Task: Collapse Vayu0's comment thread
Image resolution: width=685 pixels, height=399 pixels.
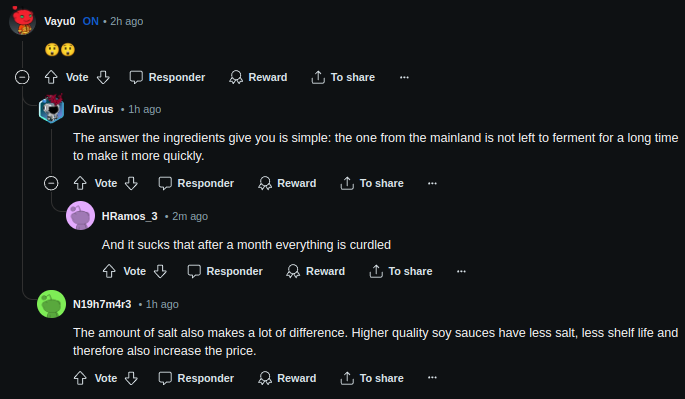Action: pyautogui.click(x=22, y=77)
